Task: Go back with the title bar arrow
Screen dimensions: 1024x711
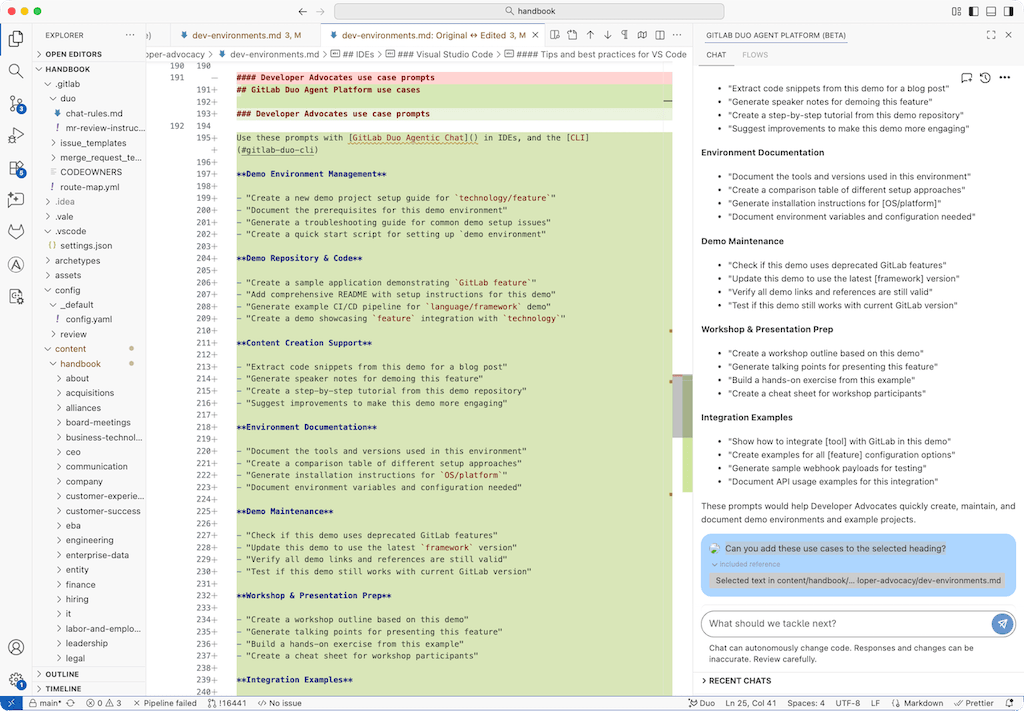Action: [302, 11]
